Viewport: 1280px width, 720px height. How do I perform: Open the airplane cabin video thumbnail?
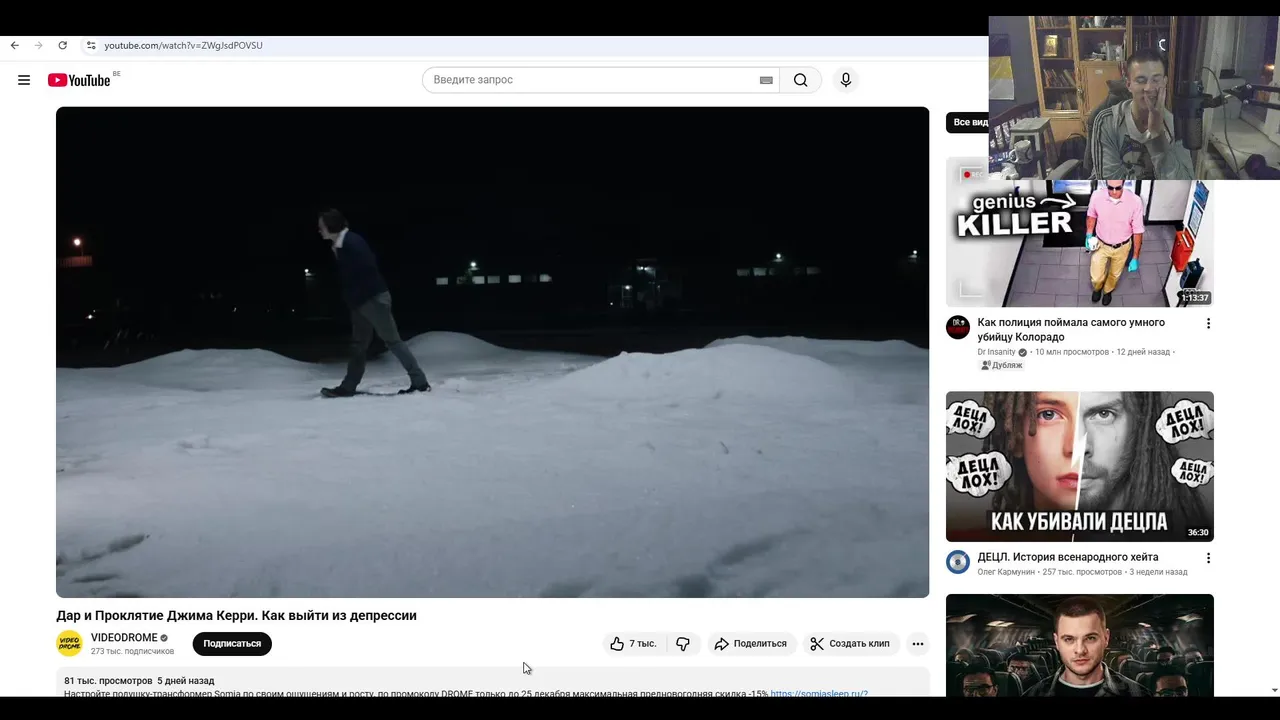click(x=1080, y=645)
